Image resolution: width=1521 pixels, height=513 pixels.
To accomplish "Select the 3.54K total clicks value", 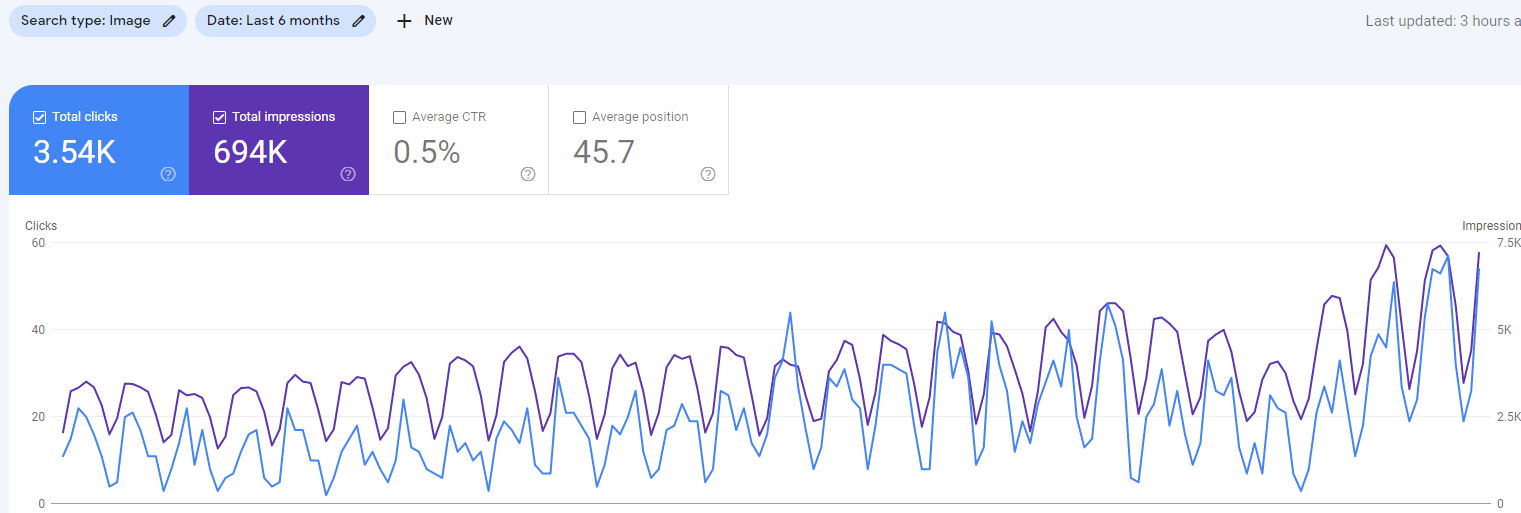I will 74,152.
